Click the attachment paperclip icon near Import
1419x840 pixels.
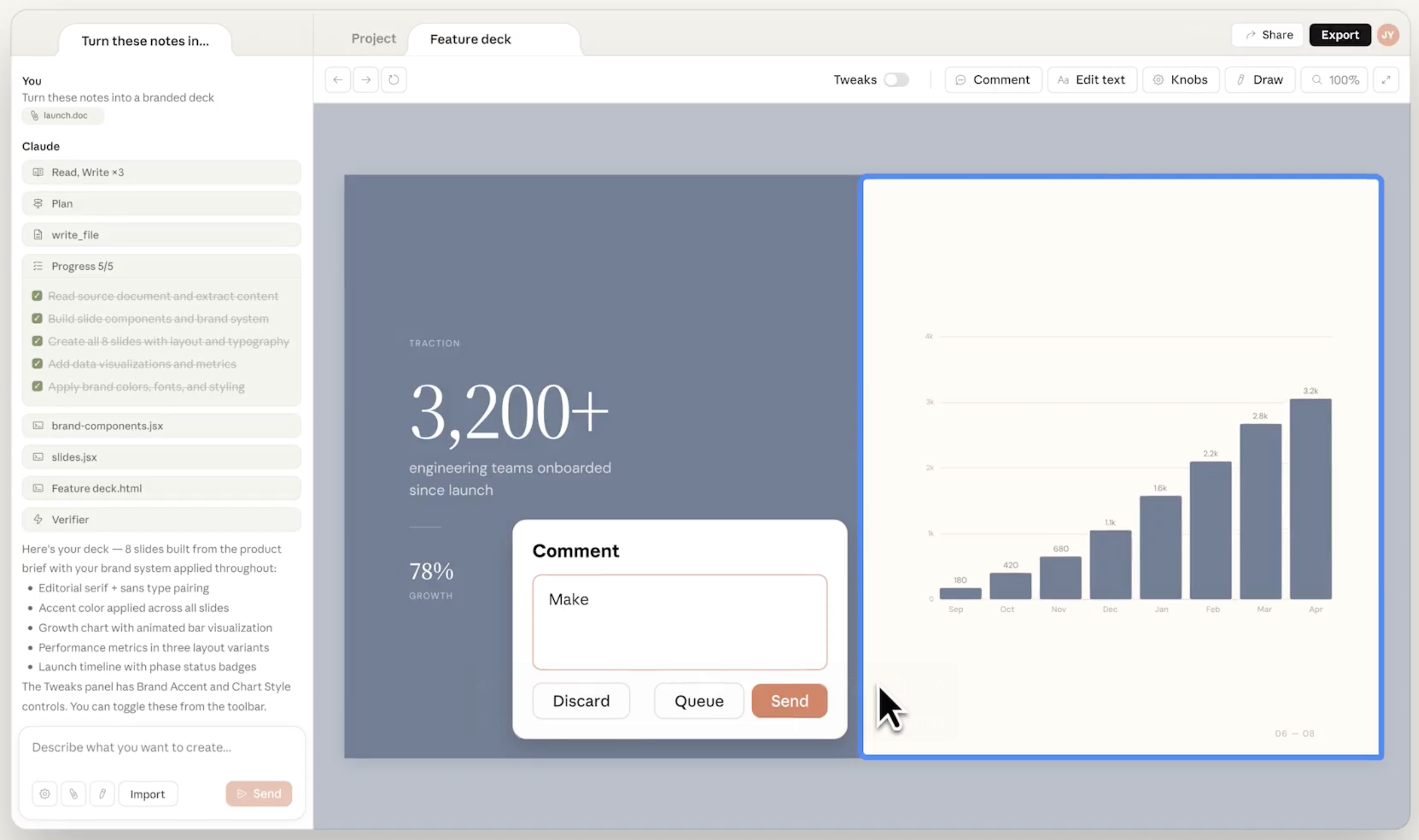point(73,793)
